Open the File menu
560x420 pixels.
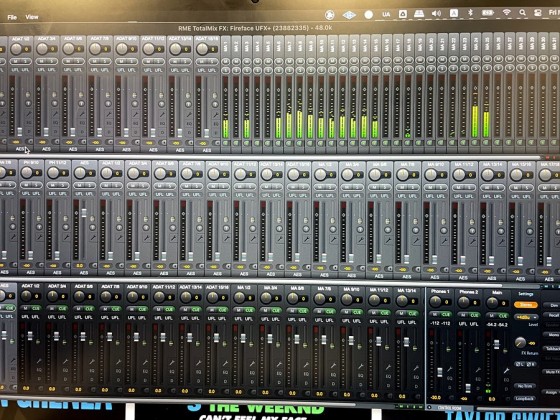pyautogui.click(x=12, y=17)
